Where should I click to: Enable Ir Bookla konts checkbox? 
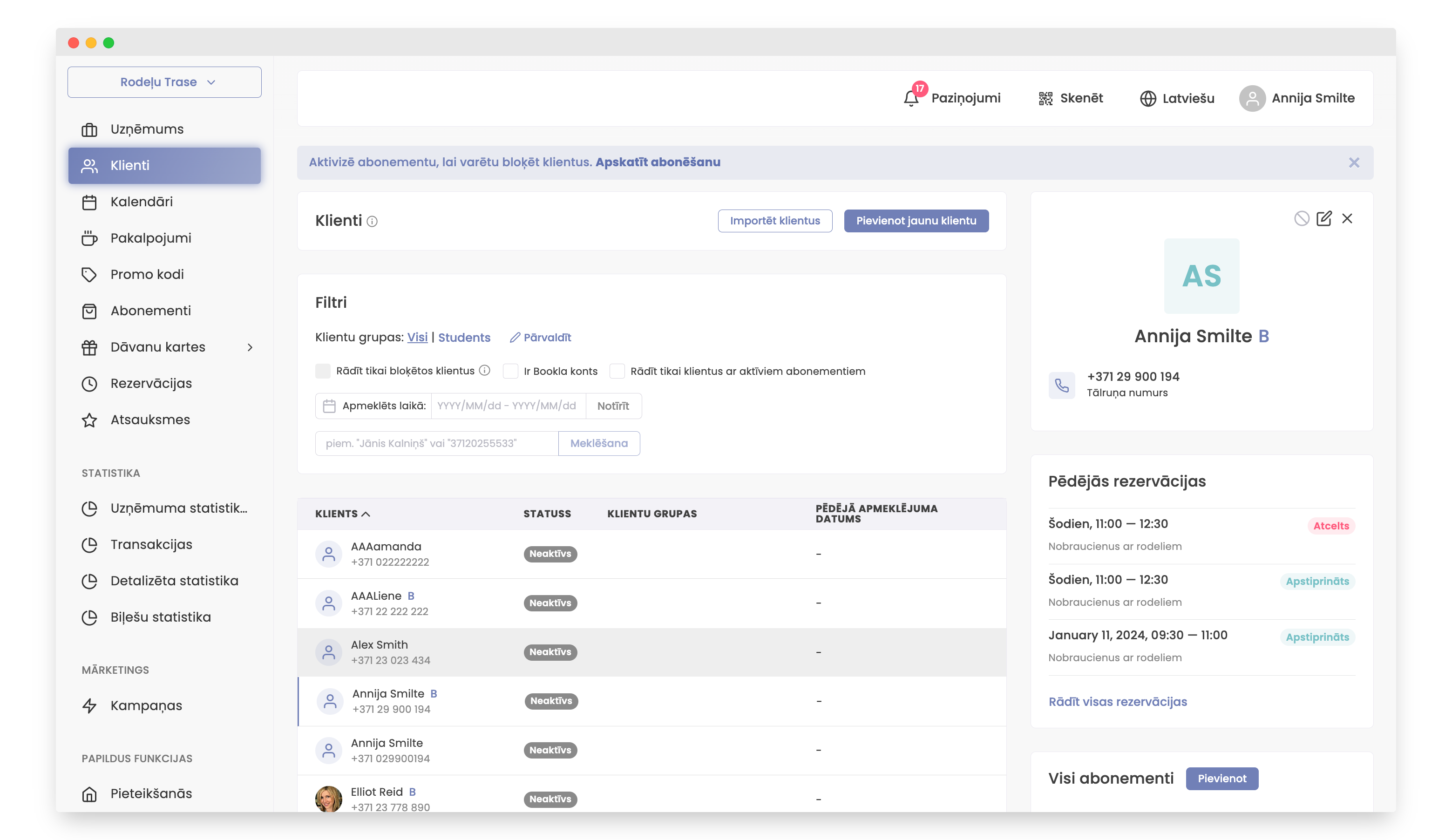(510, 371)
